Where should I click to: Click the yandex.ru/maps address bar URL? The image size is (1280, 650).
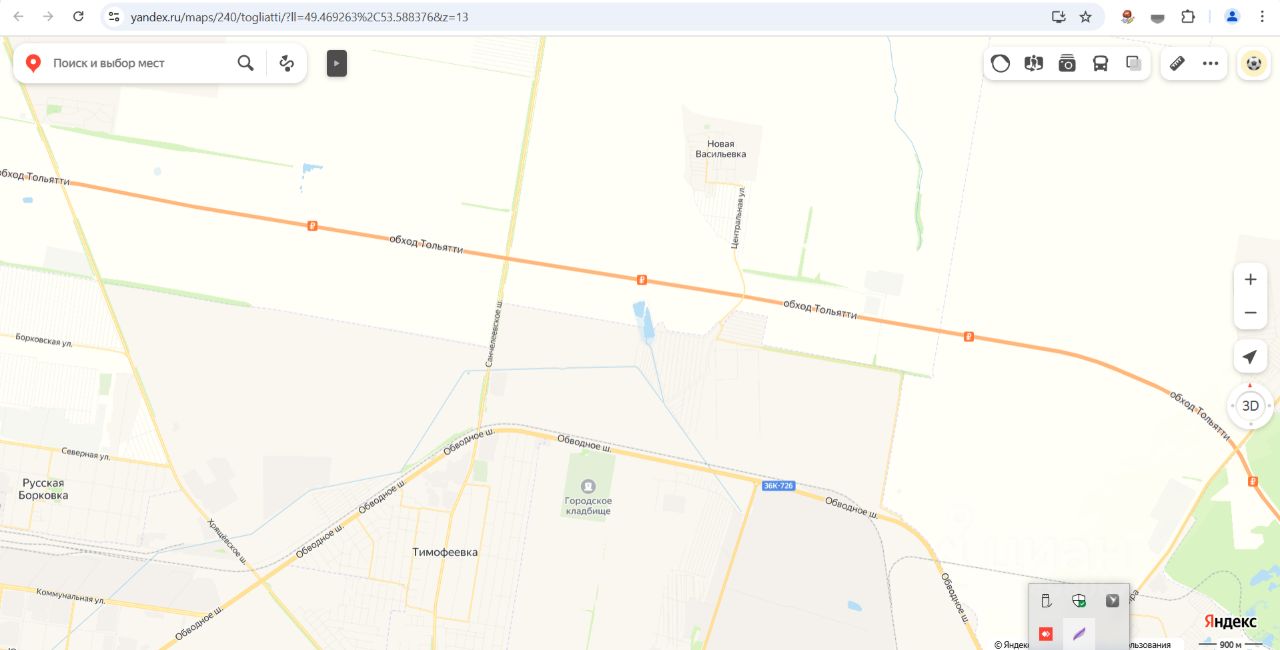(299, 17)
